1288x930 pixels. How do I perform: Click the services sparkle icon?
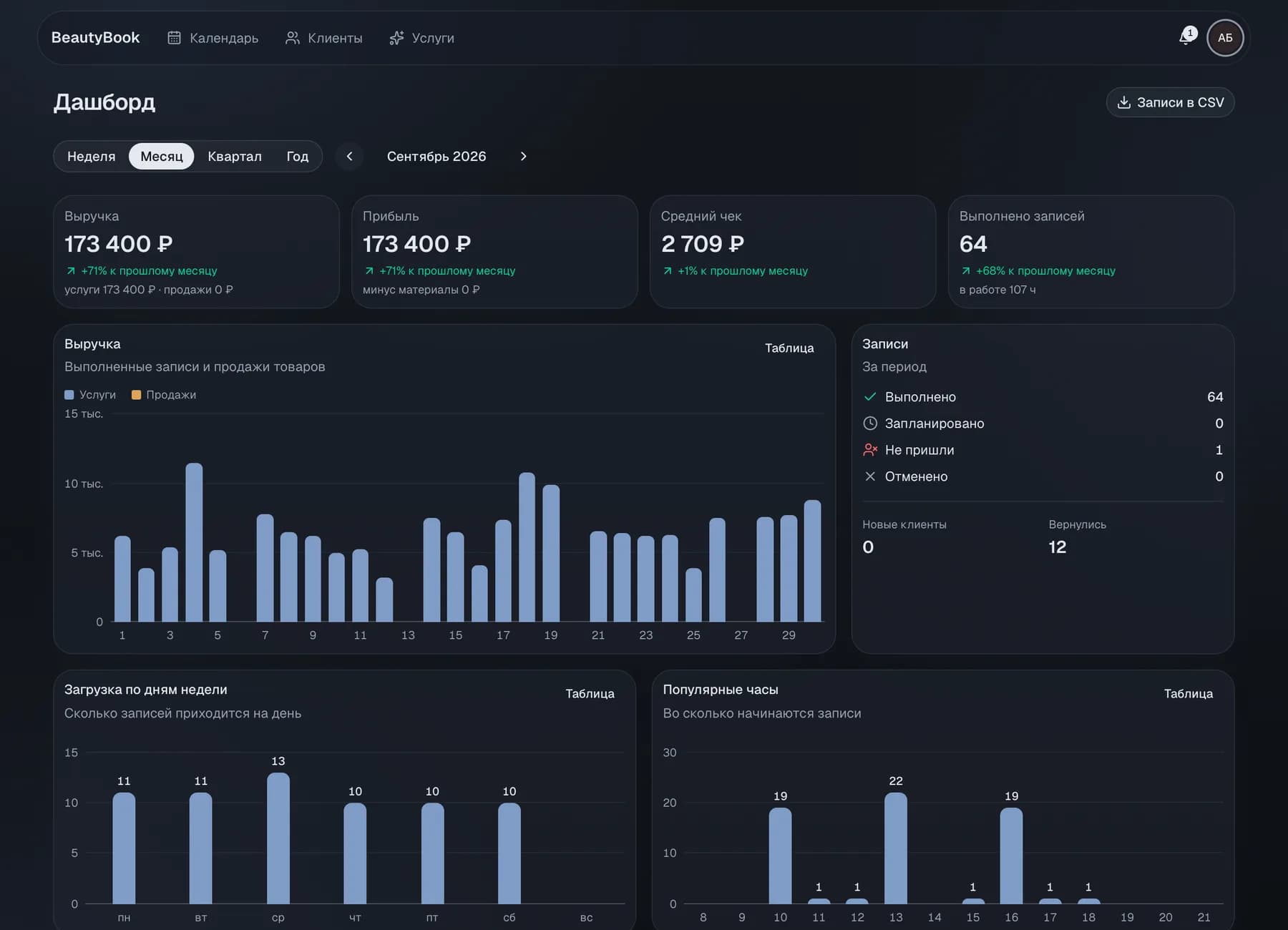pos(396,38)
